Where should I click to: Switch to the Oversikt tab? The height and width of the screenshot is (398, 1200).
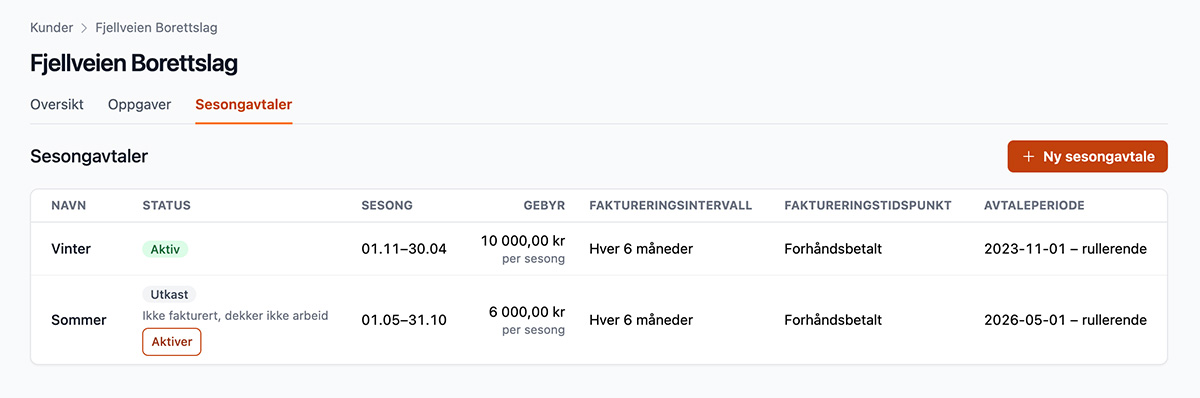(57, 104)
